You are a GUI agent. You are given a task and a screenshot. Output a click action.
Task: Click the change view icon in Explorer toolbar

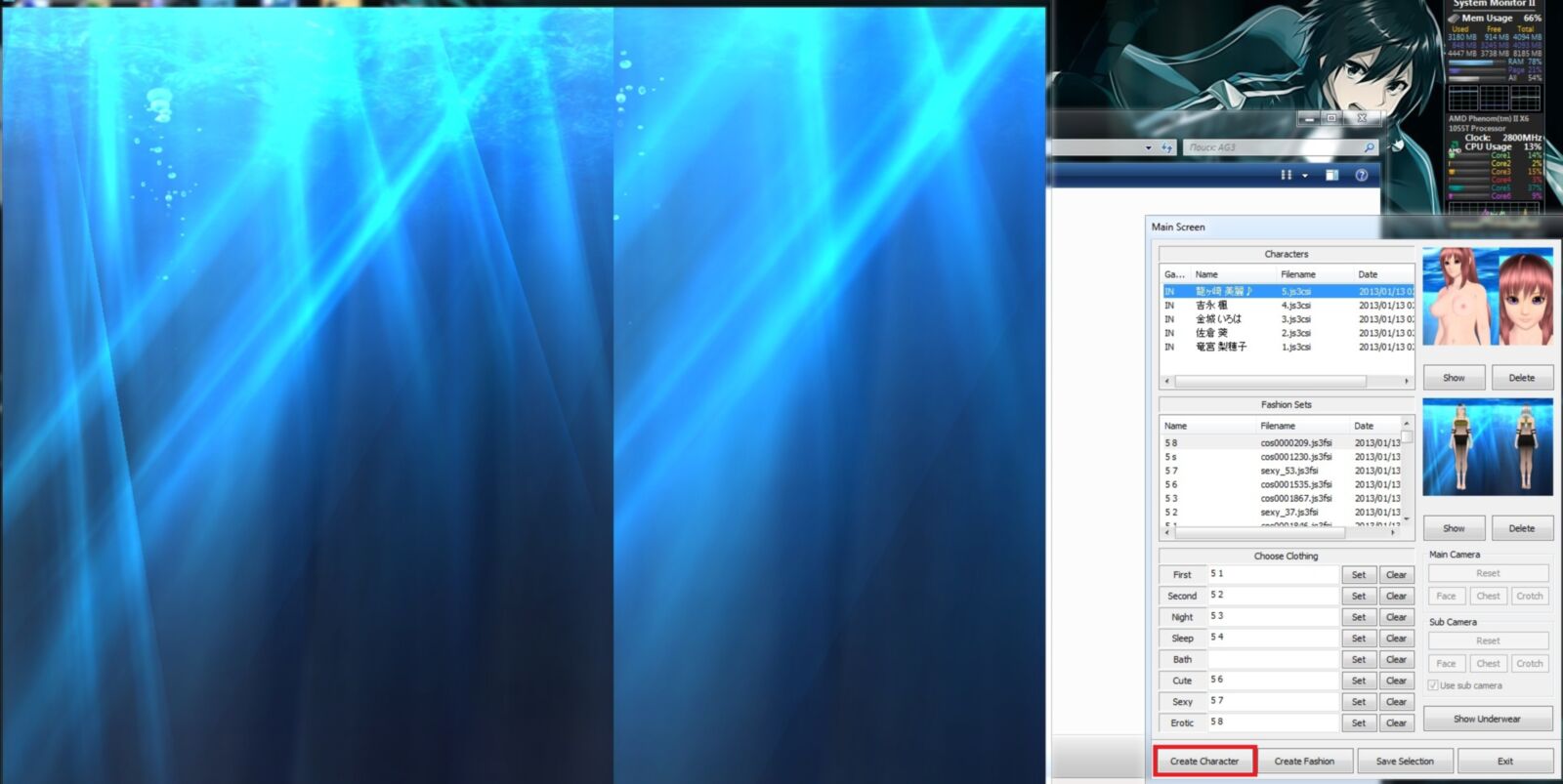(x=1287, y=175)
